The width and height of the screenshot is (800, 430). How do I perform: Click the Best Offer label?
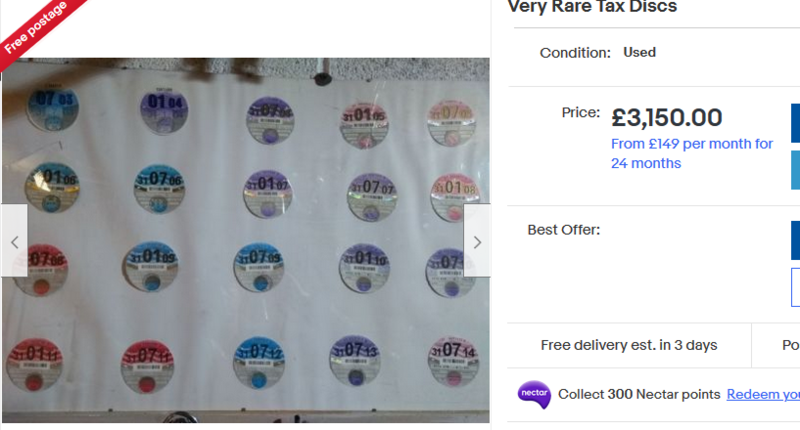564,230
